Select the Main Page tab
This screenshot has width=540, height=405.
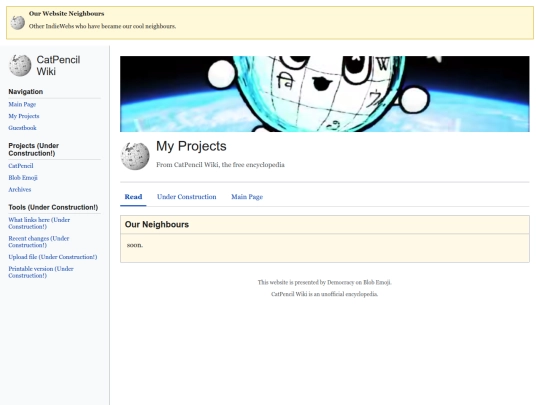point(247,197)
